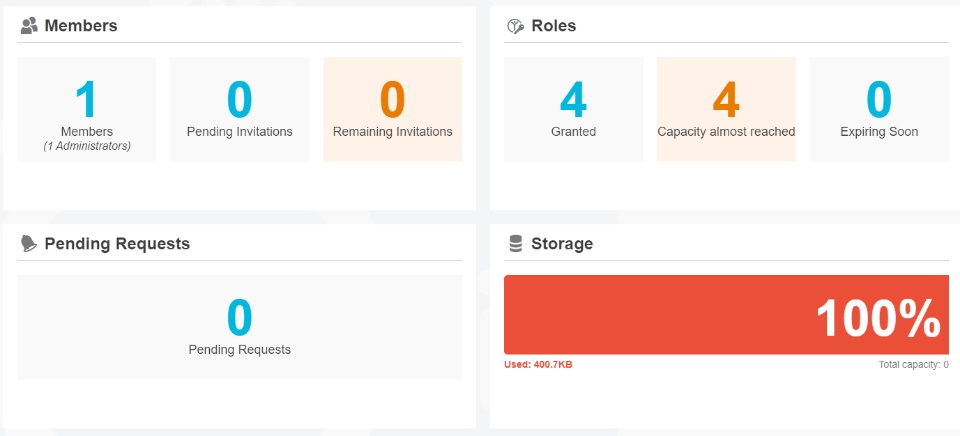The image size is (960, 436).
Task: Select the 0 Pending Requests tile
Action: (240, 327)
